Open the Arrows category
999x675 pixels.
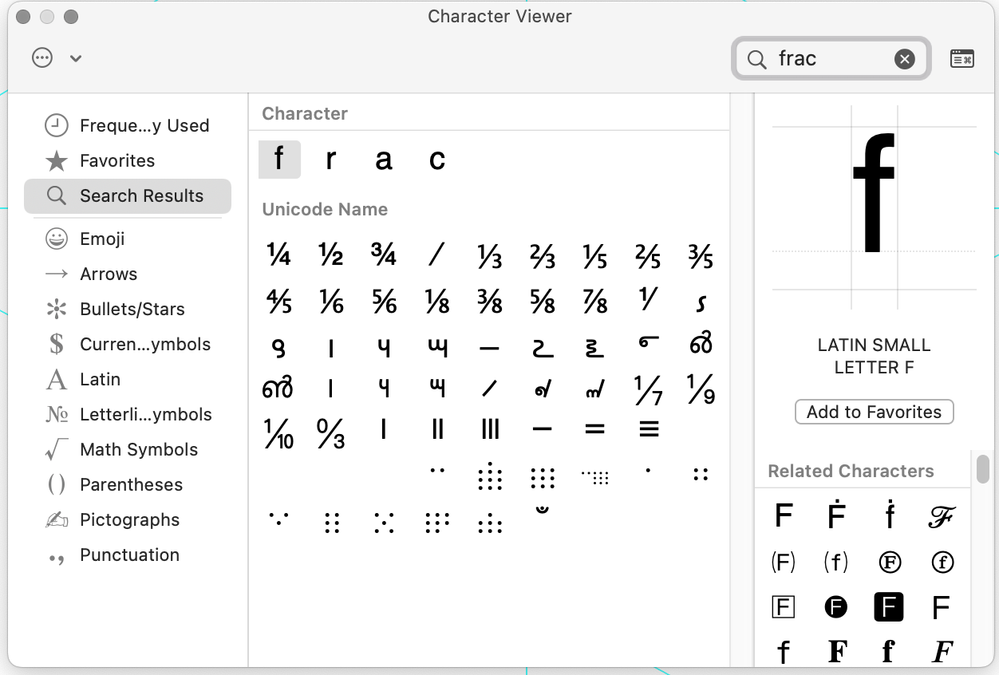coord(108,274)
